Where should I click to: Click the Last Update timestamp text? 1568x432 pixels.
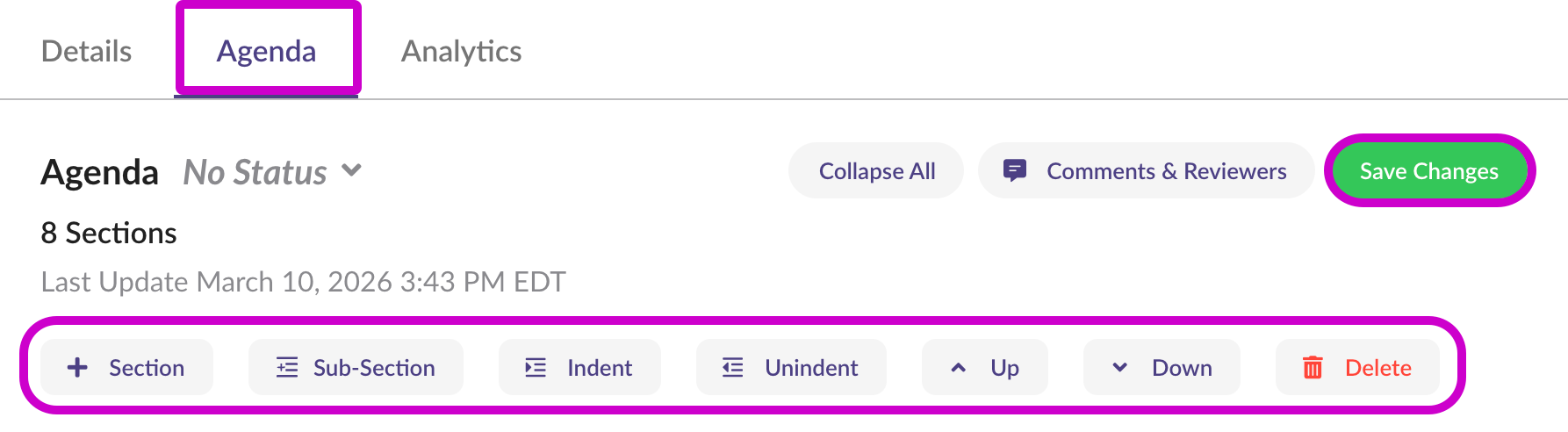click(x=303, y=282)
